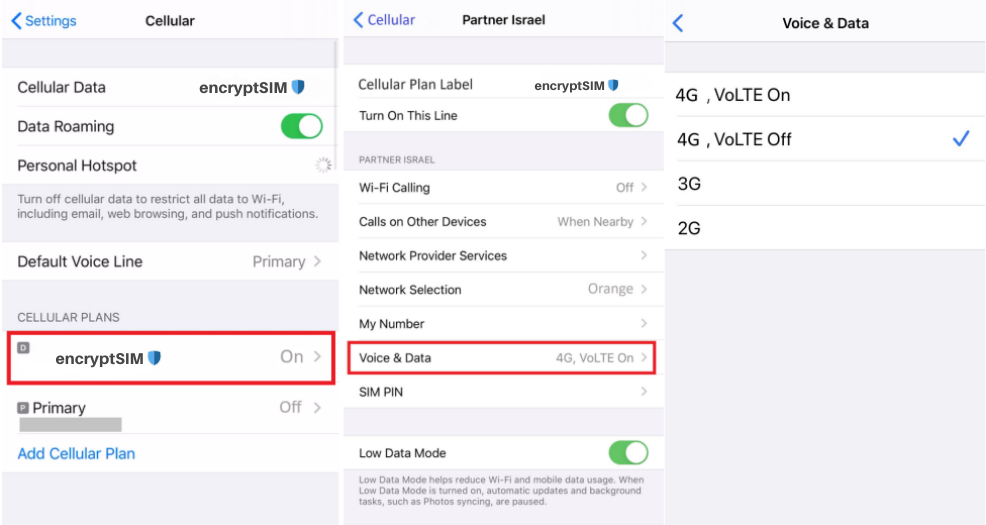Open the encryptSIM cellular plan
The image size is (986, 525).
(169, 358)
